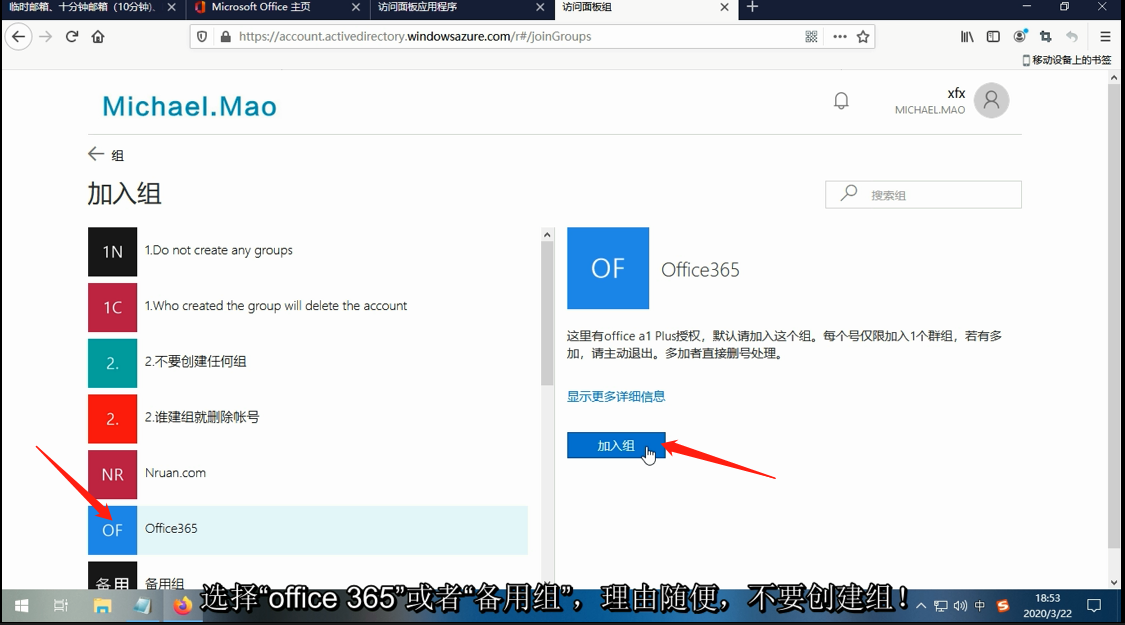Screen dimensions: 1125x625
Task: Open File Explorer from the taskbar
Action: click(102, 606)
